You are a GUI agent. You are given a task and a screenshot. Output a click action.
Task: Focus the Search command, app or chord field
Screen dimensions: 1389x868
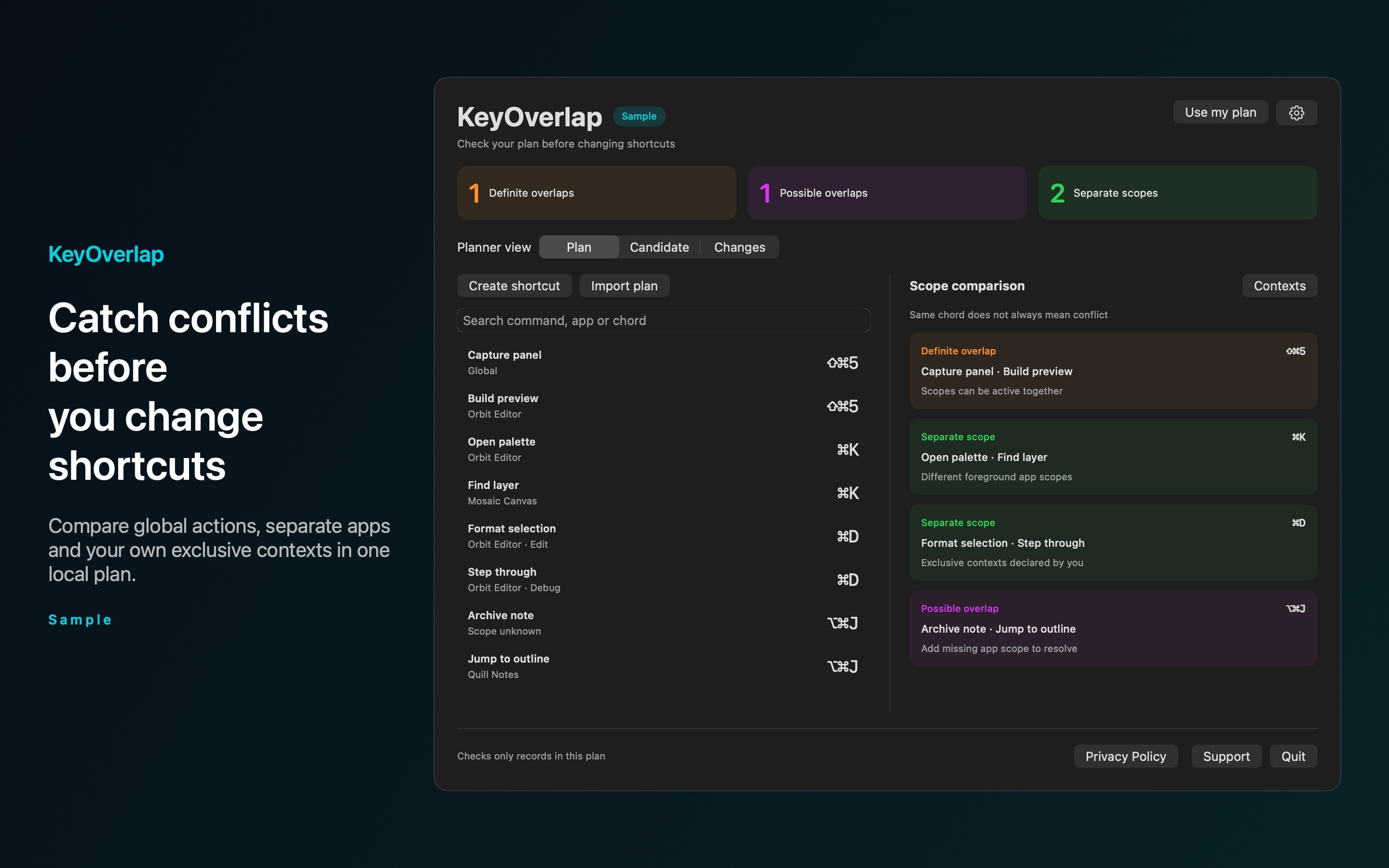[664, 320]
